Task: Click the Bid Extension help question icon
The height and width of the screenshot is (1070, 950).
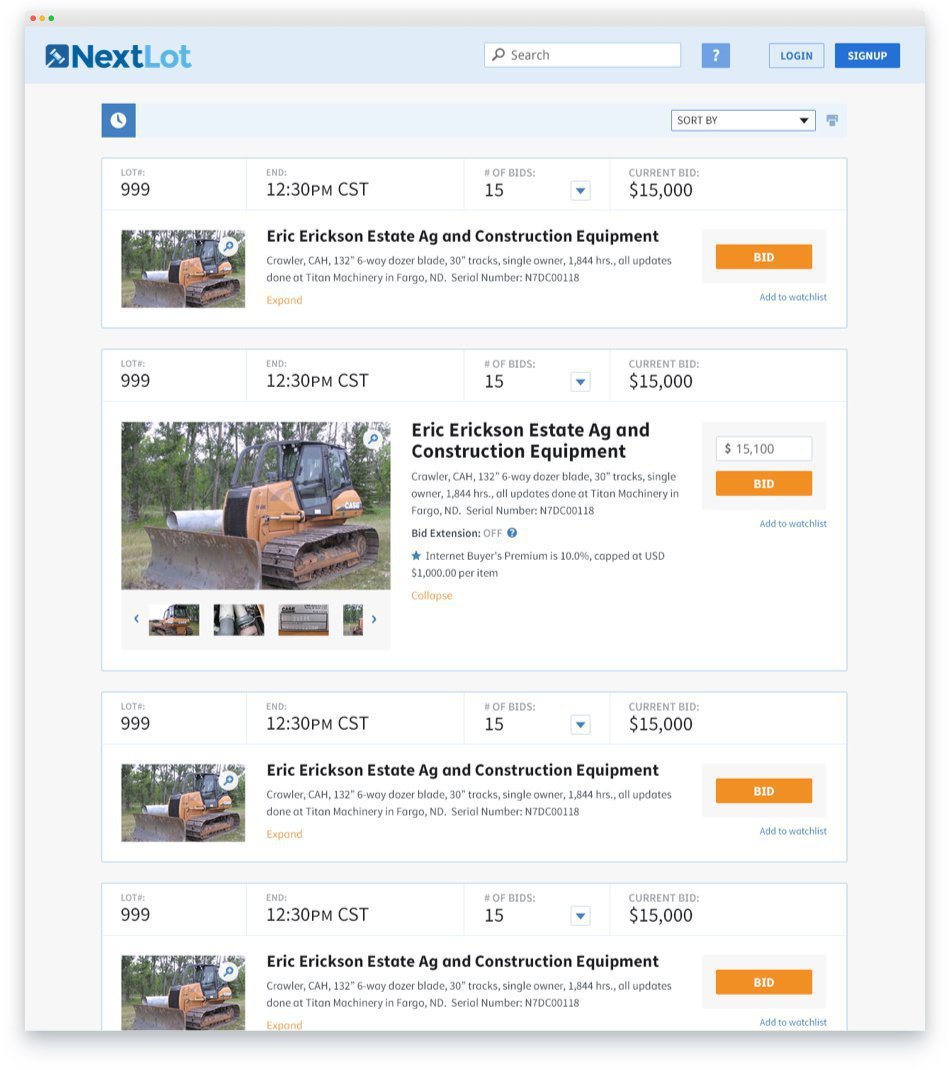Action: click(x=512, y=533)
